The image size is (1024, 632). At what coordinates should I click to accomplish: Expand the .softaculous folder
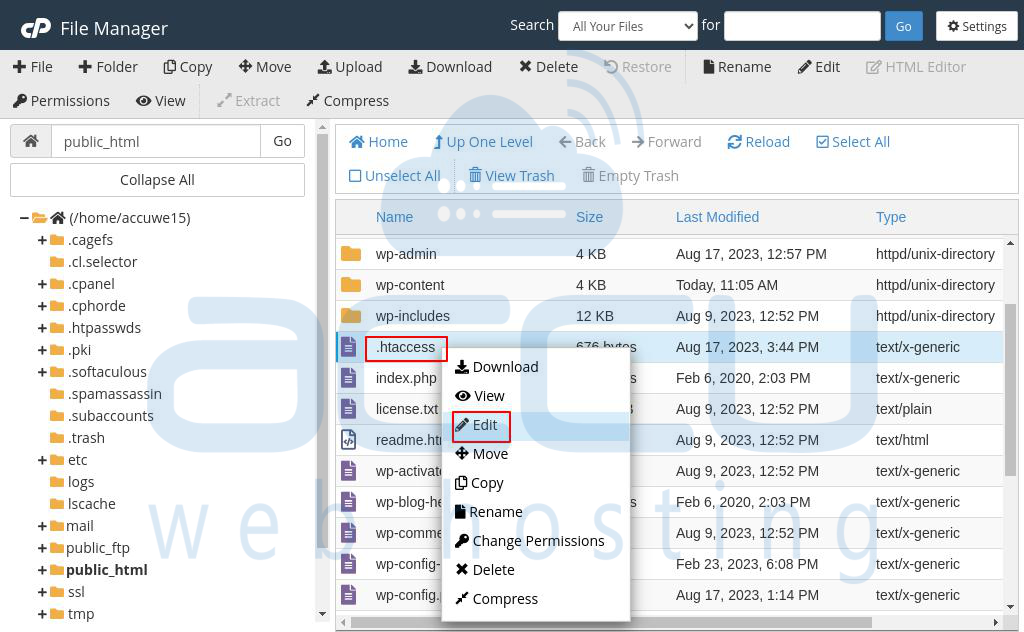[x=42, y=372]
